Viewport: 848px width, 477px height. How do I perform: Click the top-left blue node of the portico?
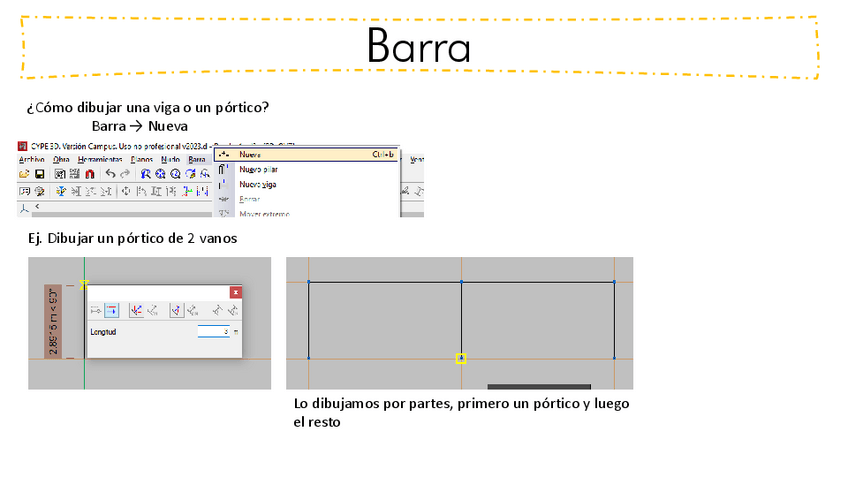pyautogui.click(x=308, y=282)
